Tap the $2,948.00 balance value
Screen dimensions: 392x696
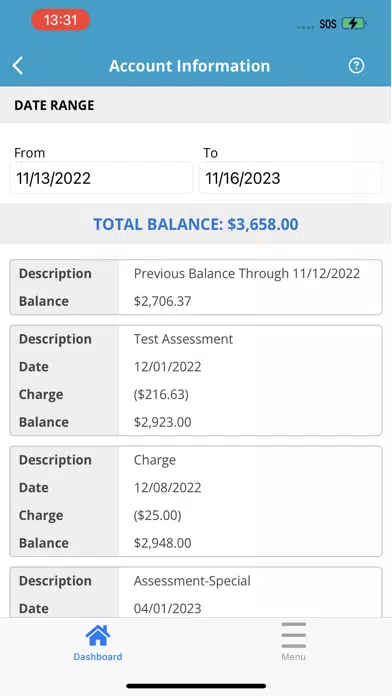162,543
